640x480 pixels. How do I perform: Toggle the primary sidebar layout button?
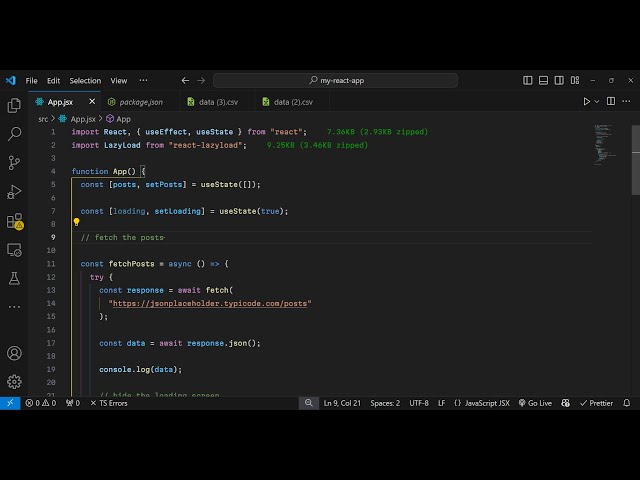[x=528, y=80]
